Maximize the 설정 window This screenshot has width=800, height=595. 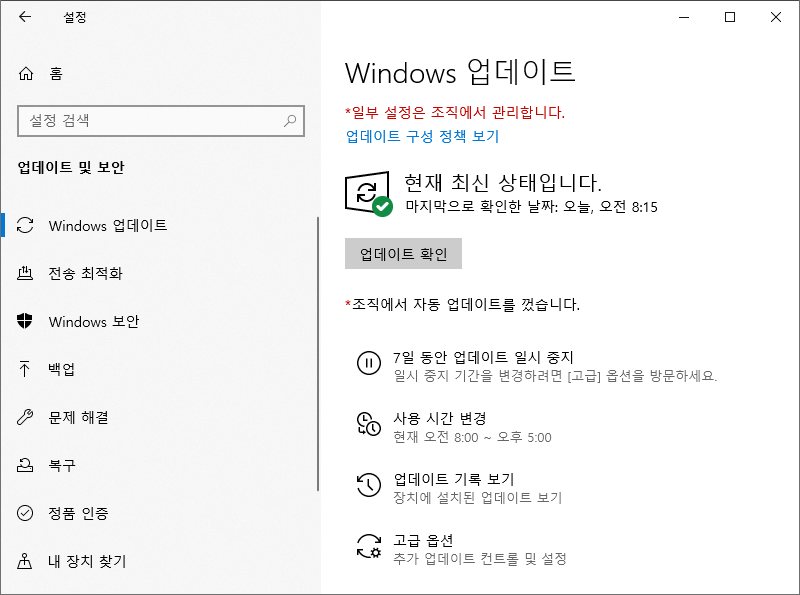click(x=730, y=17)
